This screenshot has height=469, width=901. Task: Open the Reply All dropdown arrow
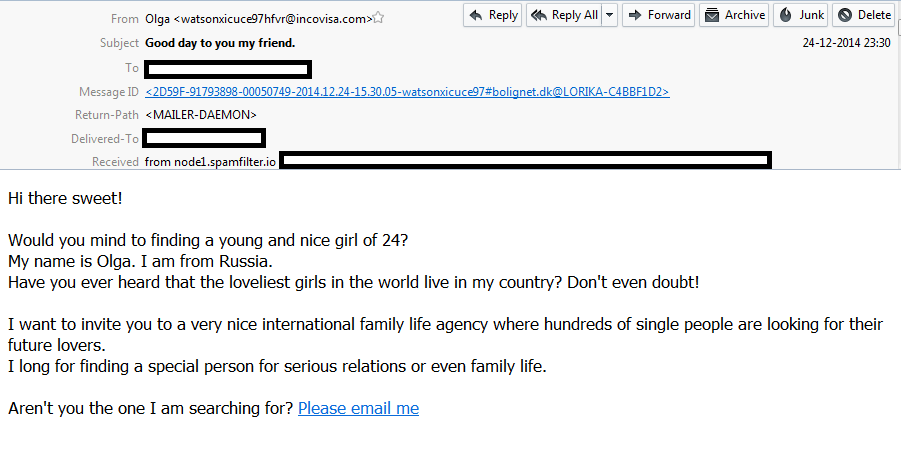[610, 15]
